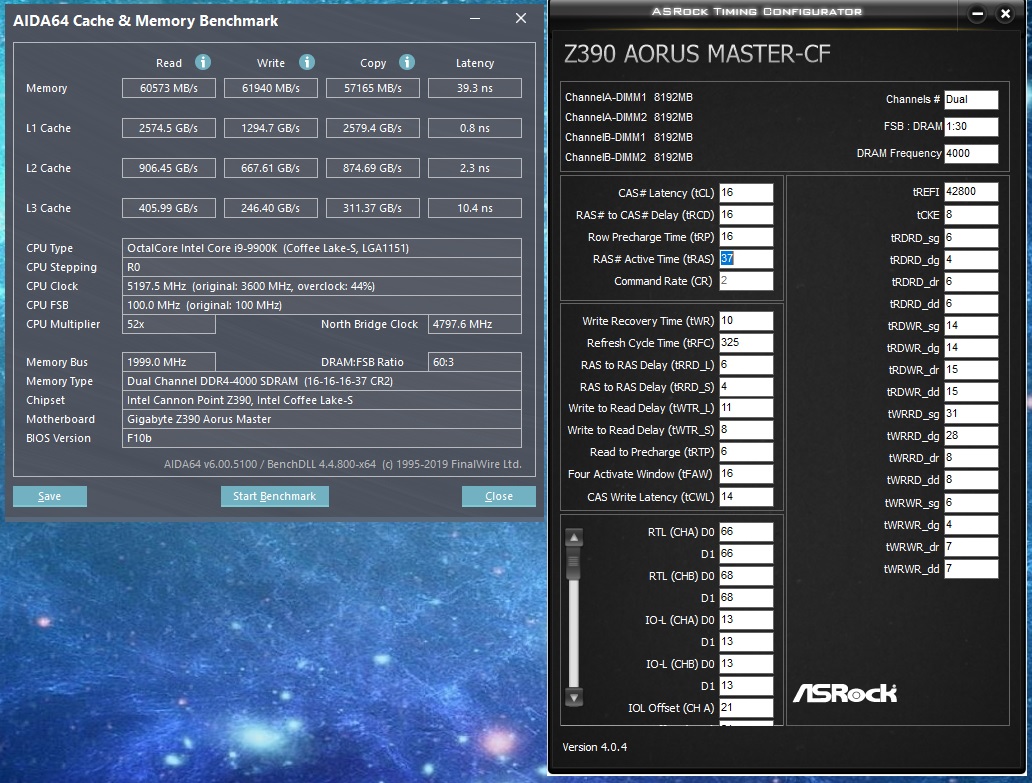
Task: Click the DRAM:FSB Ratio 60:3 value
Action: (475, 362)
